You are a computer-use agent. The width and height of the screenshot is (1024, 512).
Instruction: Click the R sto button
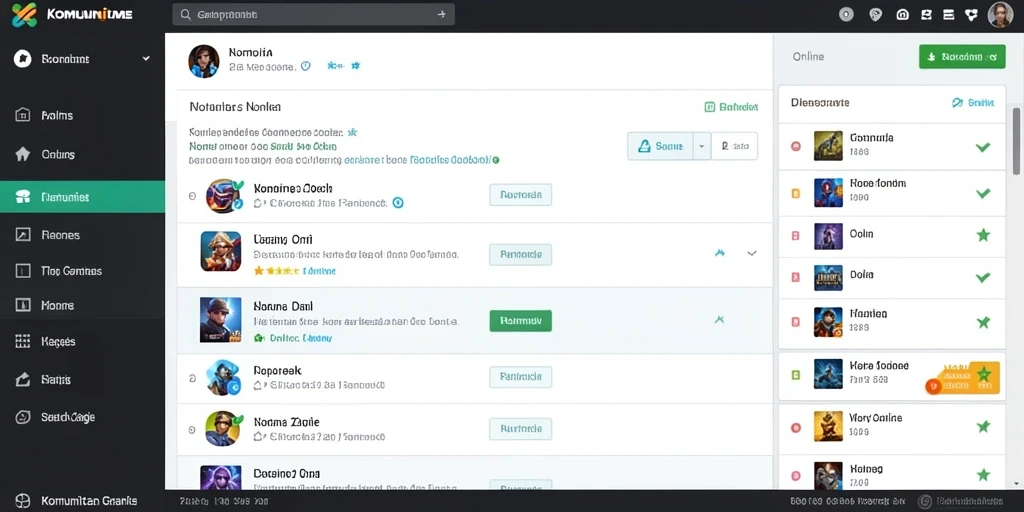click(735, 146)
